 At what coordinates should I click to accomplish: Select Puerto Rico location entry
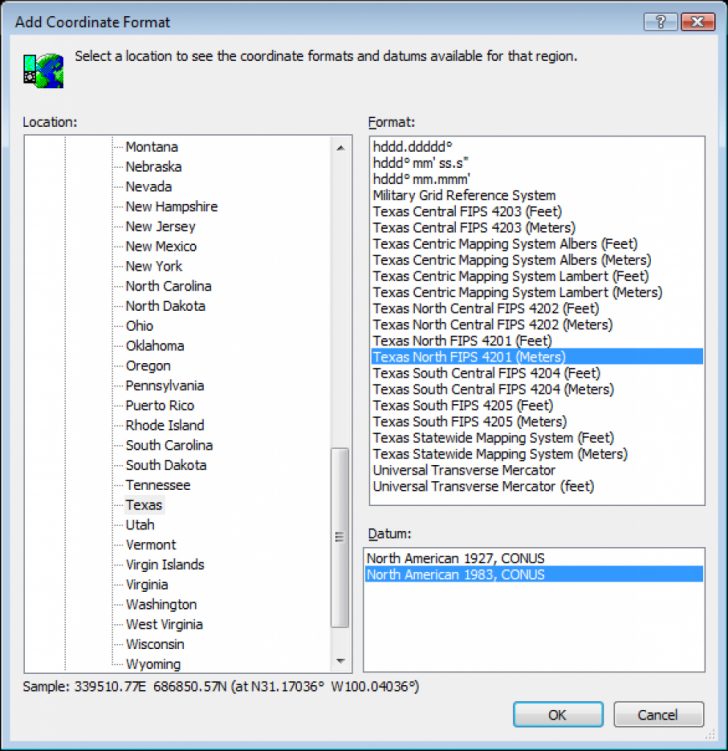tap(160, 405)
